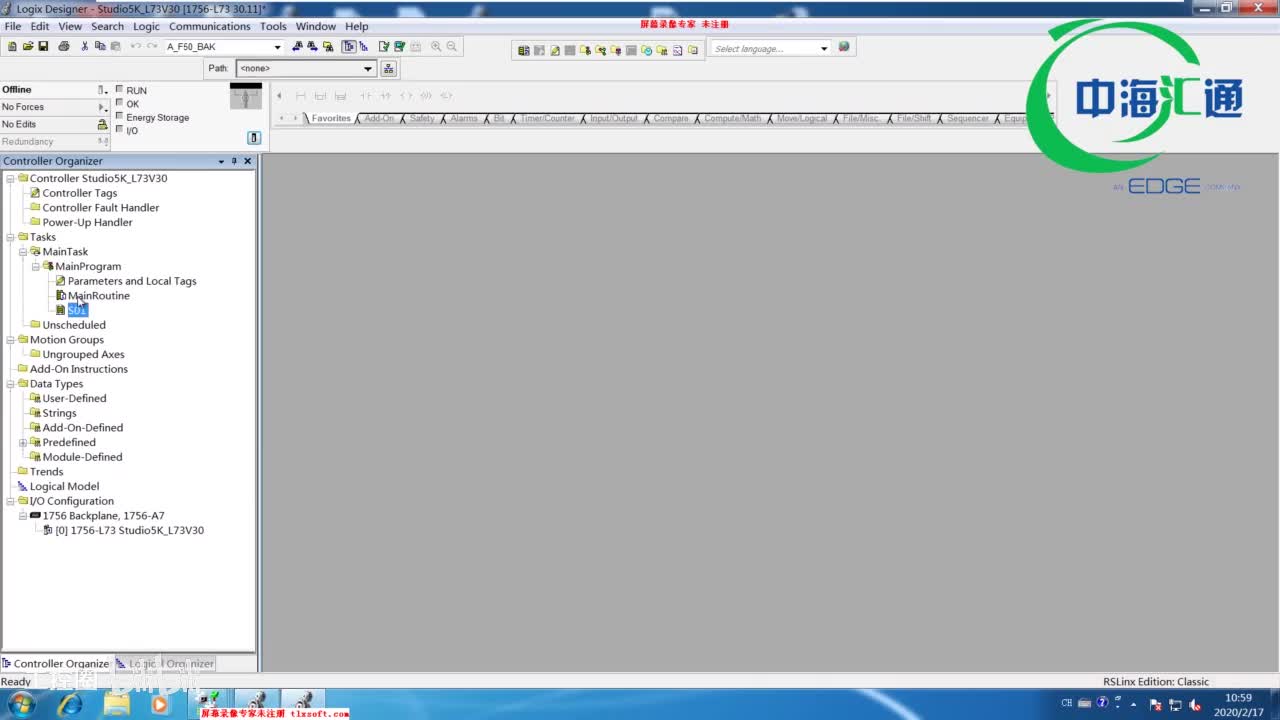The height and width of the screenshot is (720, 1280).
Task: Click the controller properties icon below I/O
Action: [x=254, y=138]
